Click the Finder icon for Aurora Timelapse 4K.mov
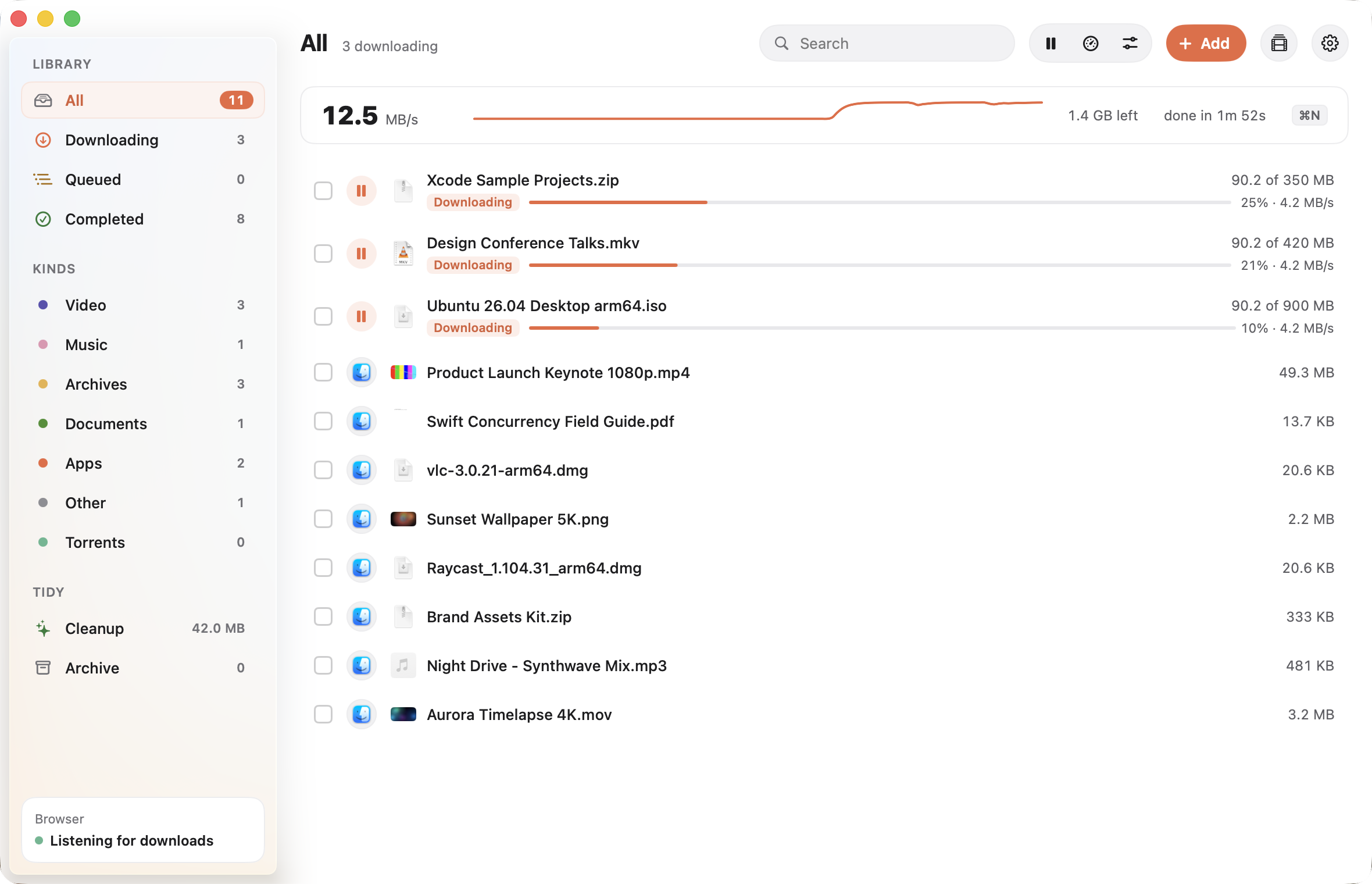The image size is (1372, 884). click(x=362, y=714)
